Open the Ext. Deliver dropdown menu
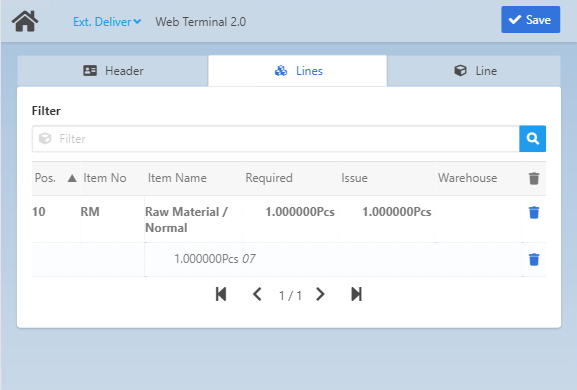The width and height of the screenshot is (577, 390). [x=107, y=22]
